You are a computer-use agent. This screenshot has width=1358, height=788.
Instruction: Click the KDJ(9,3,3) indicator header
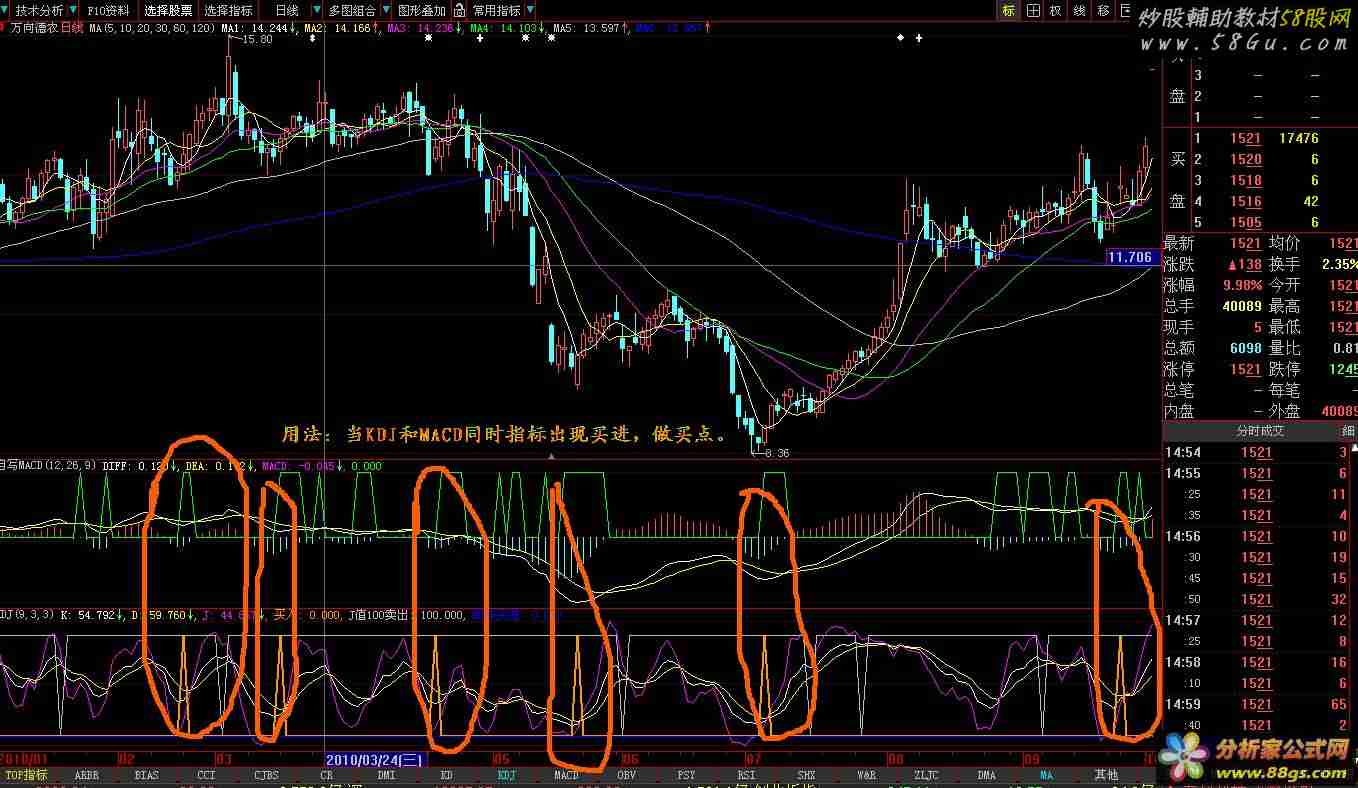[28, 615]
